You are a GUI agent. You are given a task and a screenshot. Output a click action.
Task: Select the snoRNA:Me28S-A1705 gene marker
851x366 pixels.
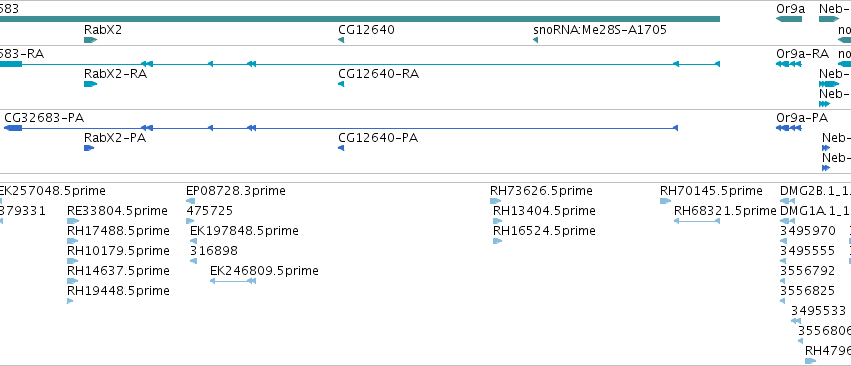[535, 40]
